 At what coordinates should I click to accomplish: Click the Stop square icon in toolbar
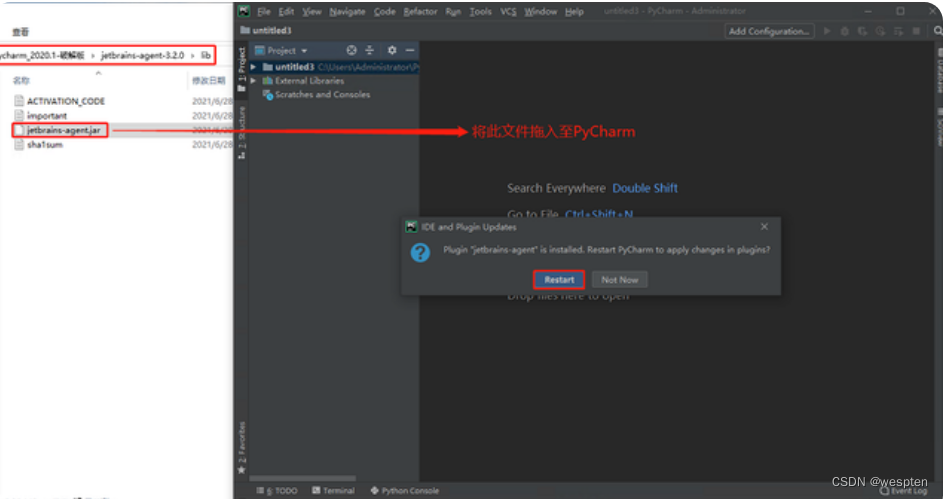916,31
